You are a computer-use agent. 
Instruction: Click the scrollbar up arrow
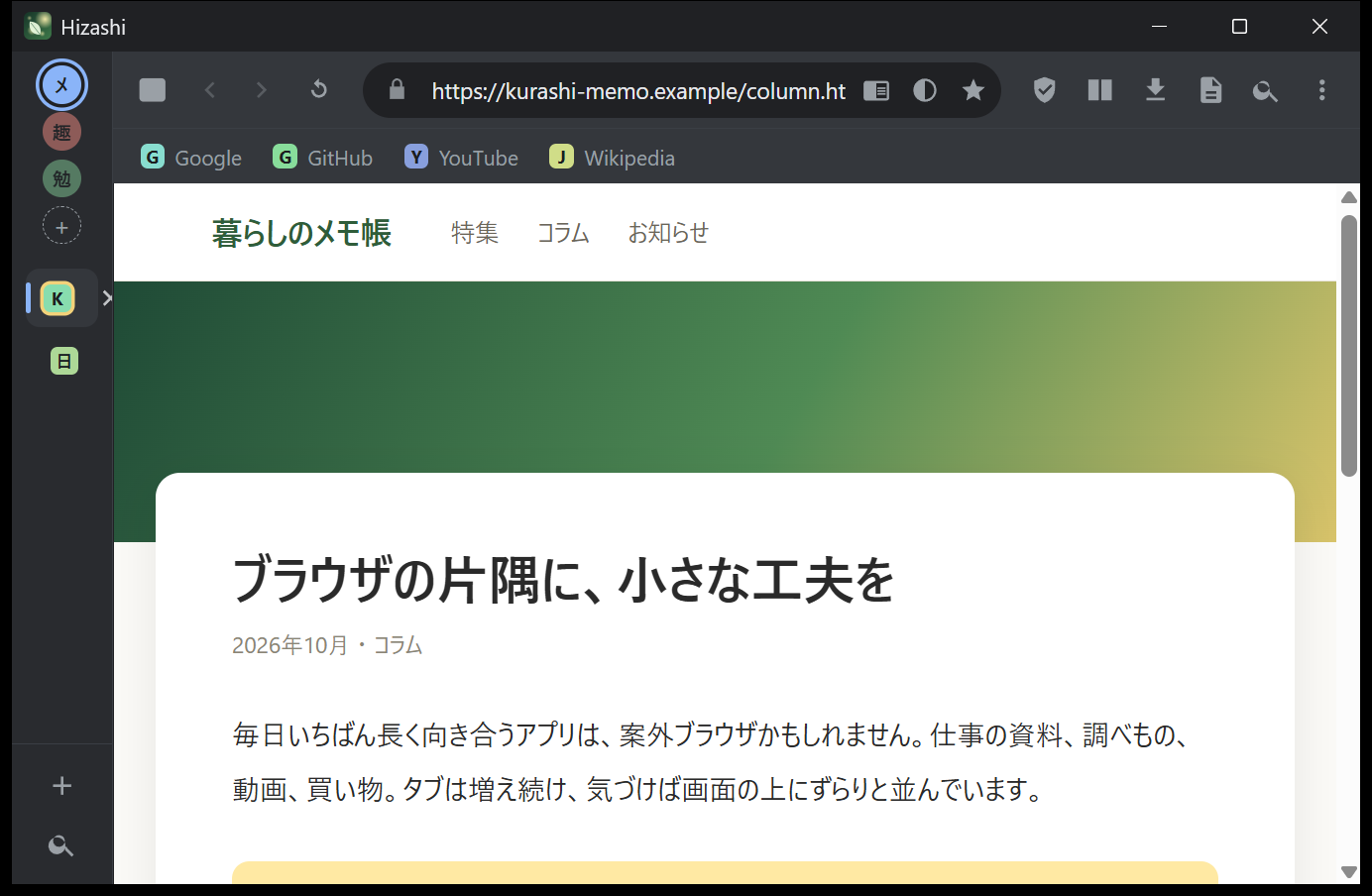coord(1349,197)
